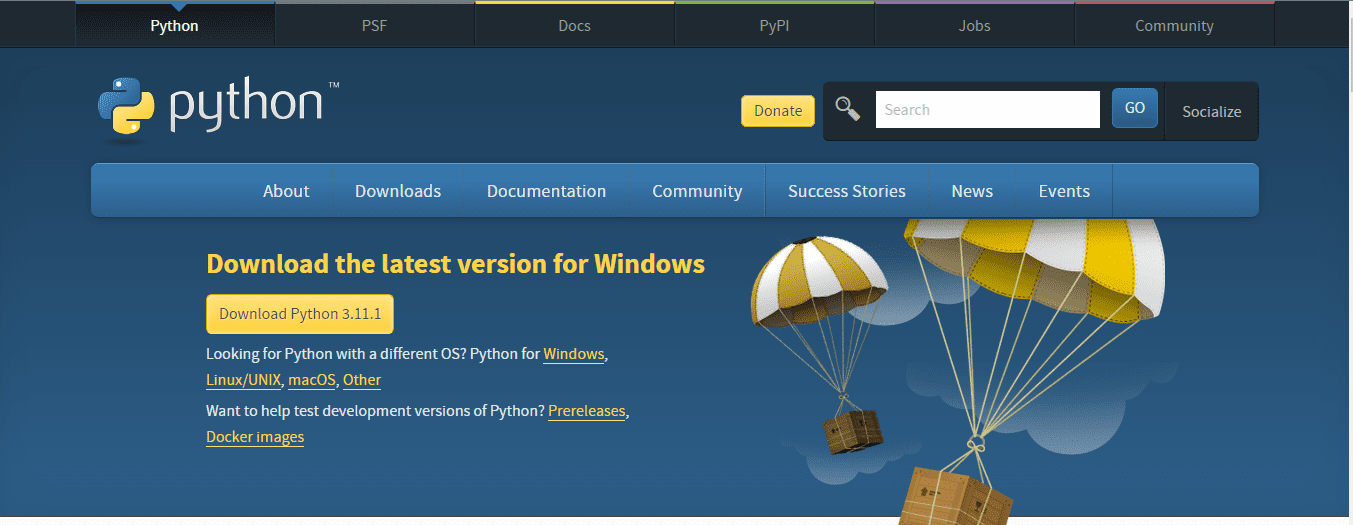Select the Python top tab
1353x525 pixels.
(x=174, y=25)
